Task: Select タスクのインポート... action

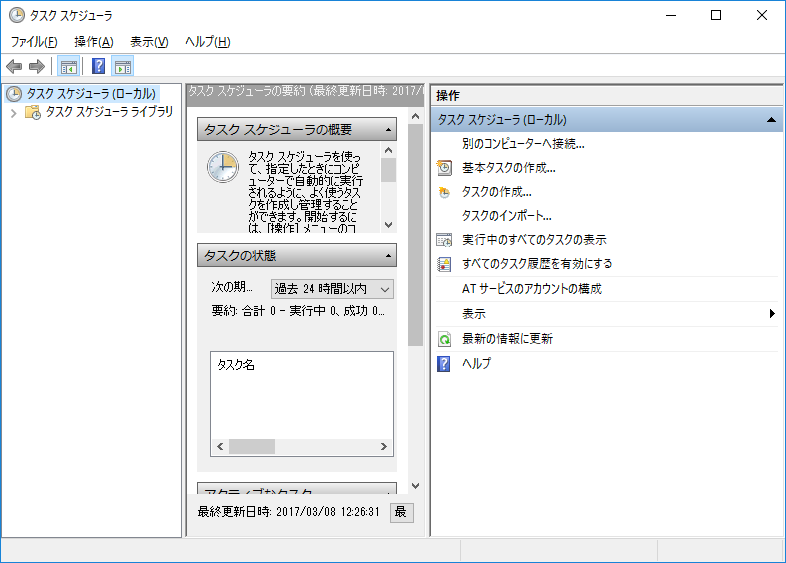Action: click(507, 216)
